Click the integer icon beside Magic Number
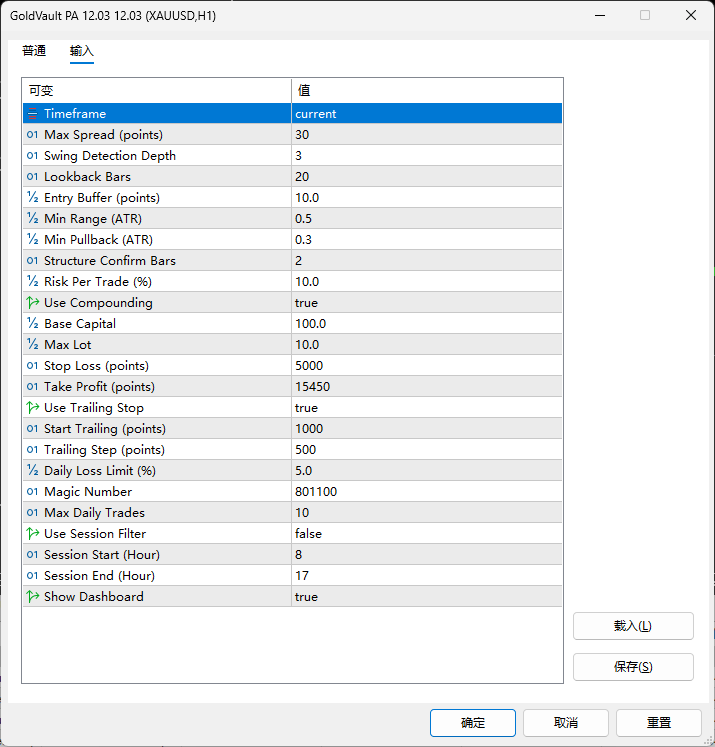 (32, 492)
